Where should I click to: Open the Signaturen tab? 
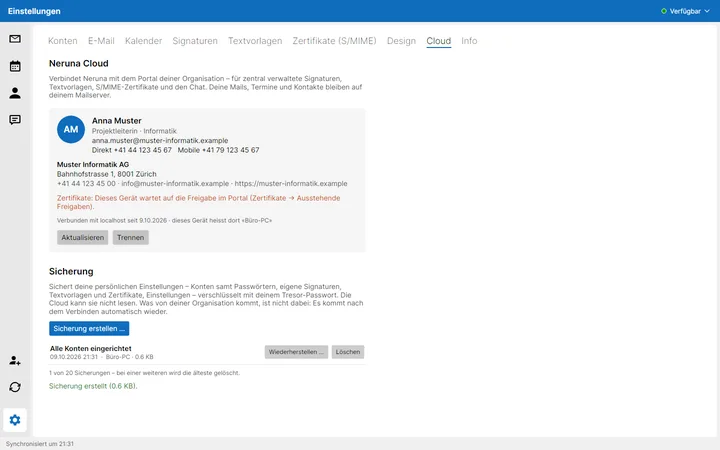pos(195,41)
